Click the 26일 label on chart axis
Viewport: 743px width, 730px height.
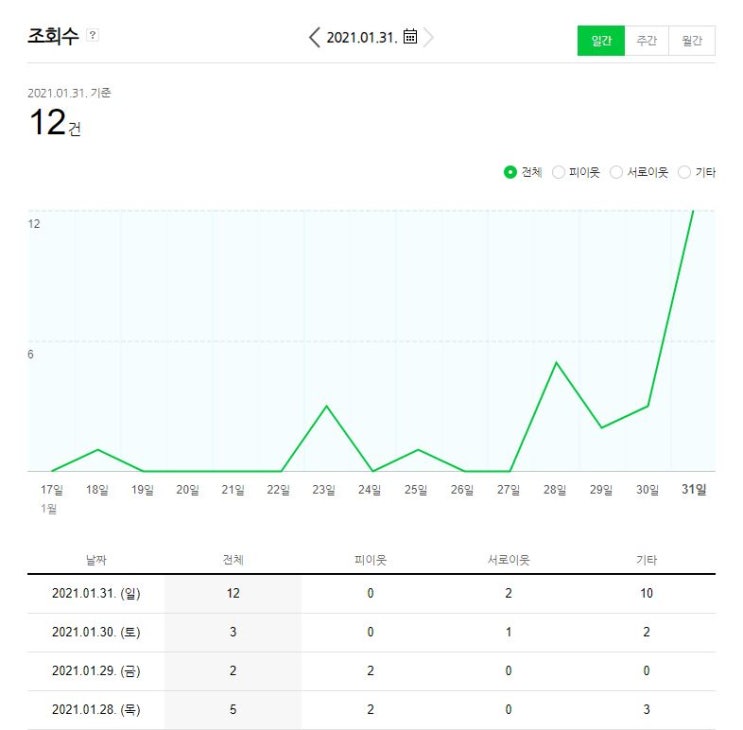point(462,489)
